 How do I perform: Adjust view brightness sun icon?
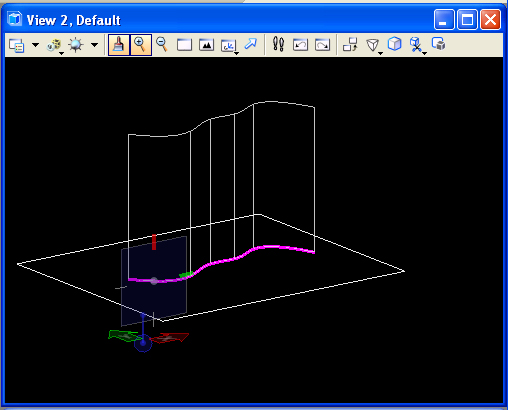(x=76, y=45)
